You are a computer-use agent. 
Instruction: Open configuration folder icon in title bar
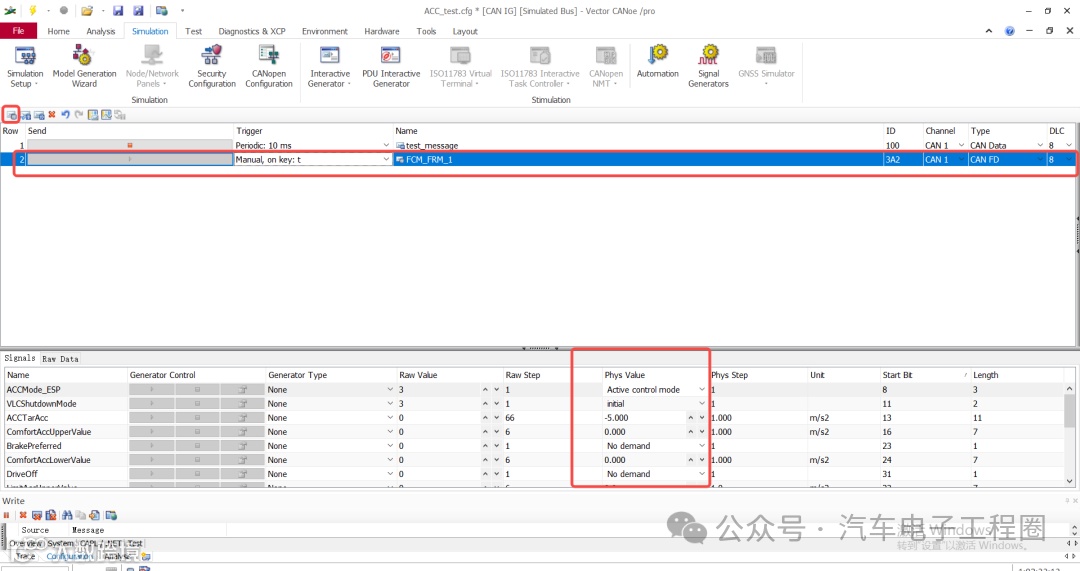click(x=87, y=10)
